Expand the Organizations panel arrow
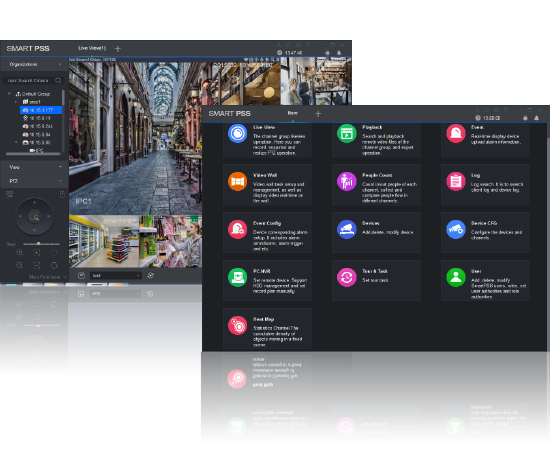550x450 pixels. (x=60, y=65)
